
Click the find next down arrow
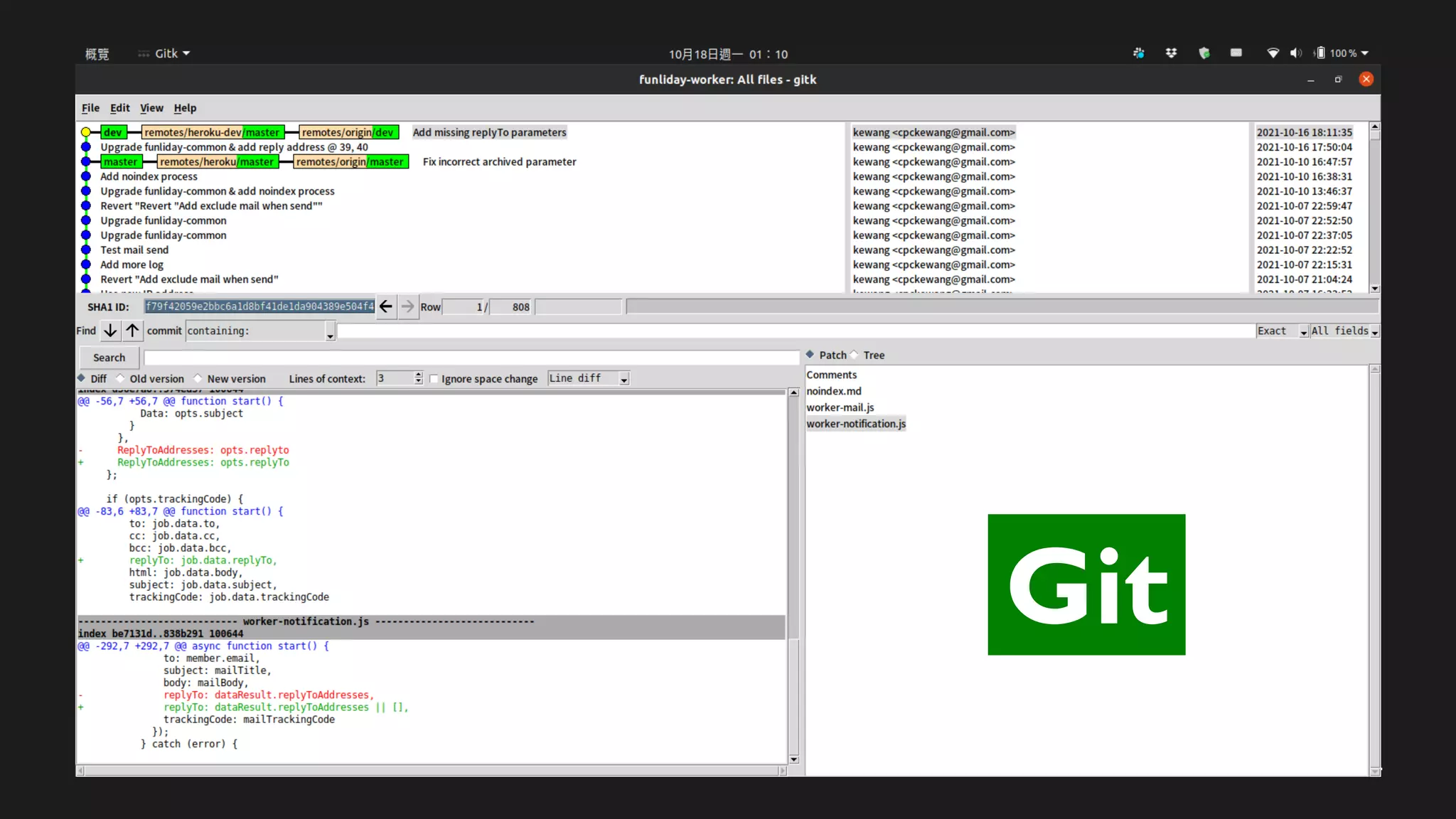pyautogui.click(x=109, y=331)
